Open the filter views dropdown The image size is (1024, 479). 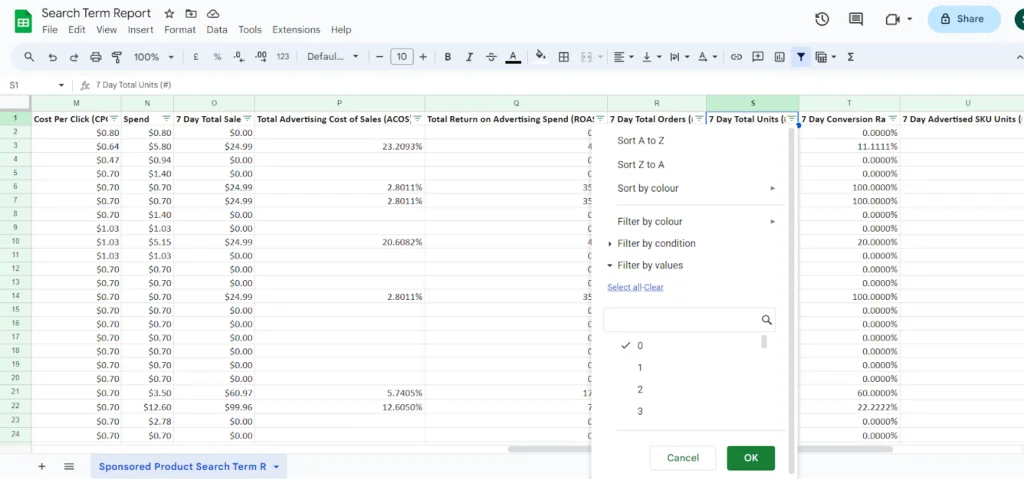[825, 57]
